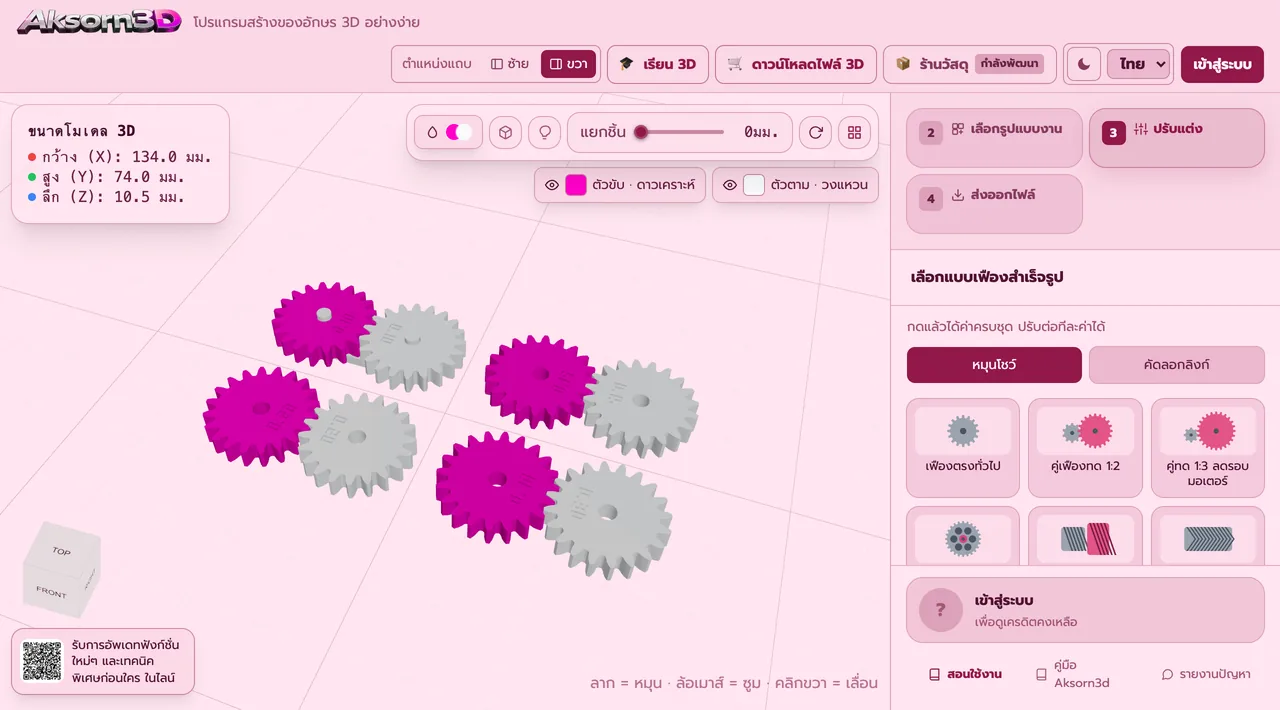Click the กำลังพัฒนา badge
This screenshot has width=1280, height=710.
[x=1009, y=64]
